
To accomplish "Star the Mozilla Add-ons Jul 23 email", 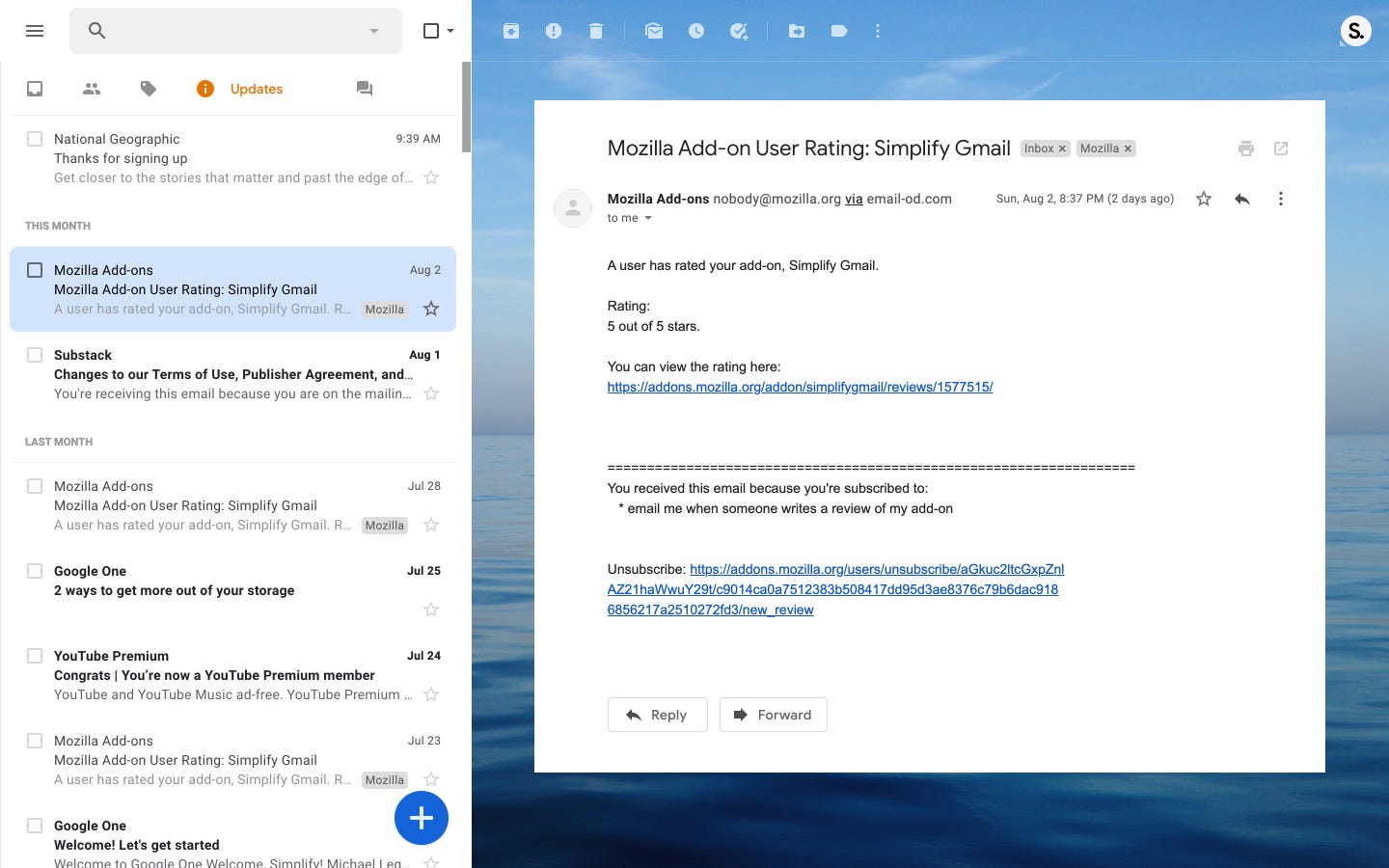I will 431,779.
